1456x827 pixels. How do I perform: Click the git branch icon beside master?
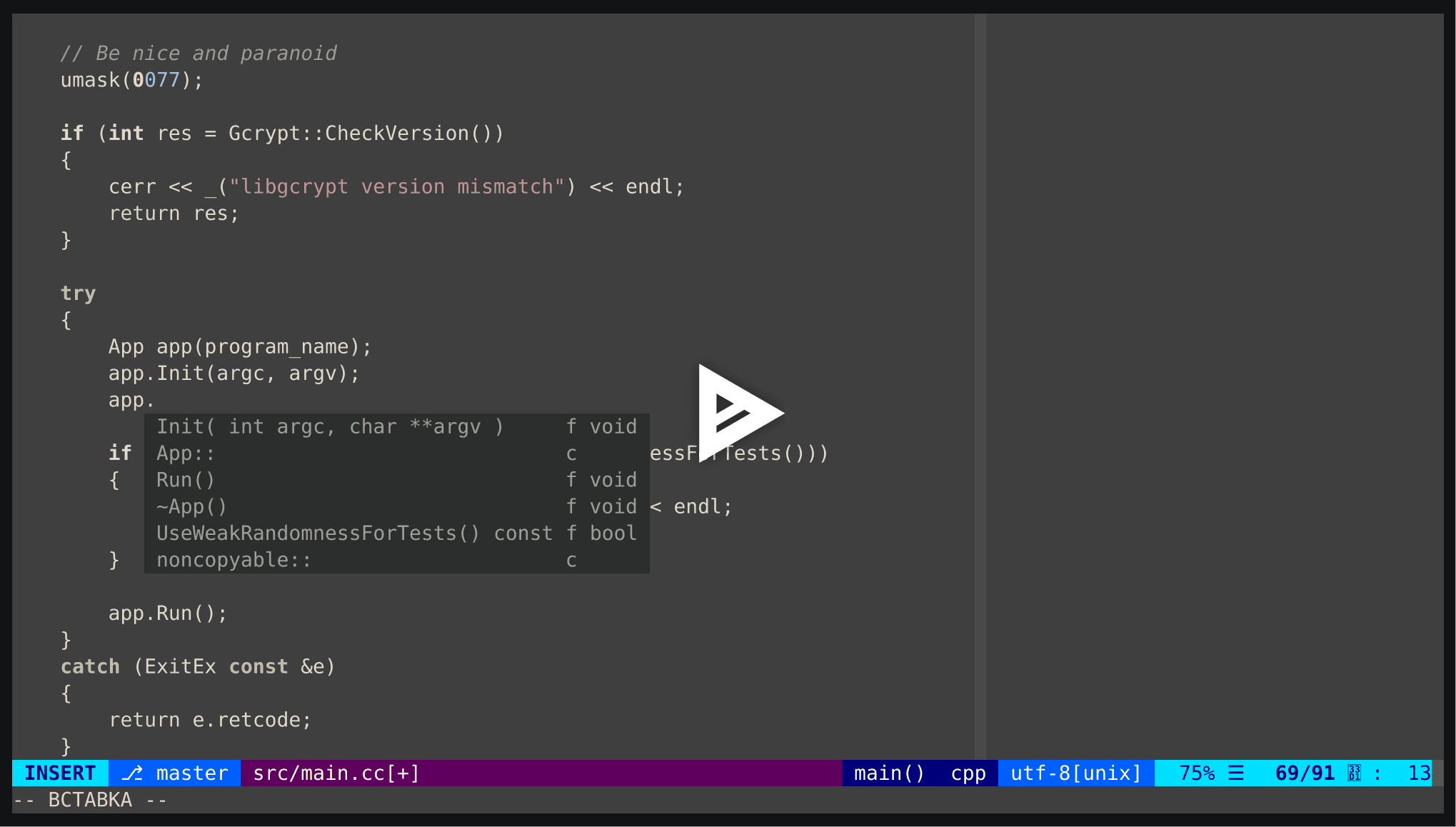[x=132, y=773]
